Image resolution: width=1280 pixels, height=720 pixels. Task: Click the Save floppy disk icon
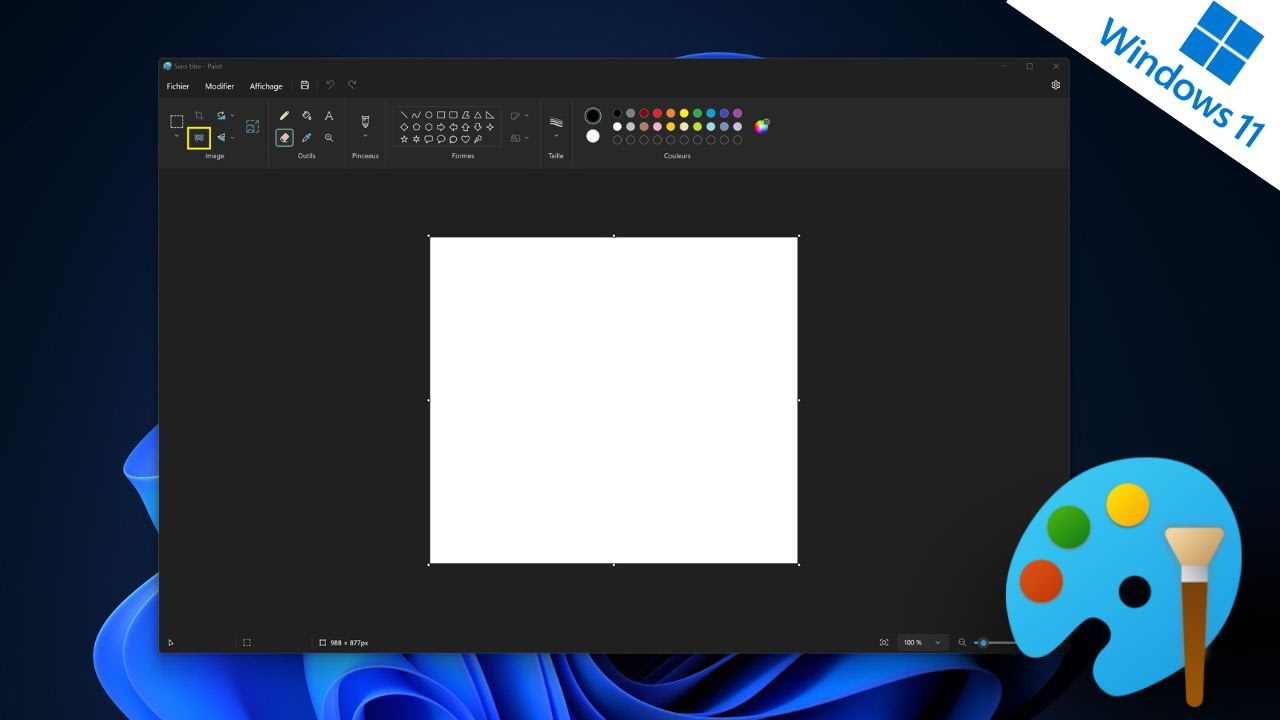(x=305, y=85)
